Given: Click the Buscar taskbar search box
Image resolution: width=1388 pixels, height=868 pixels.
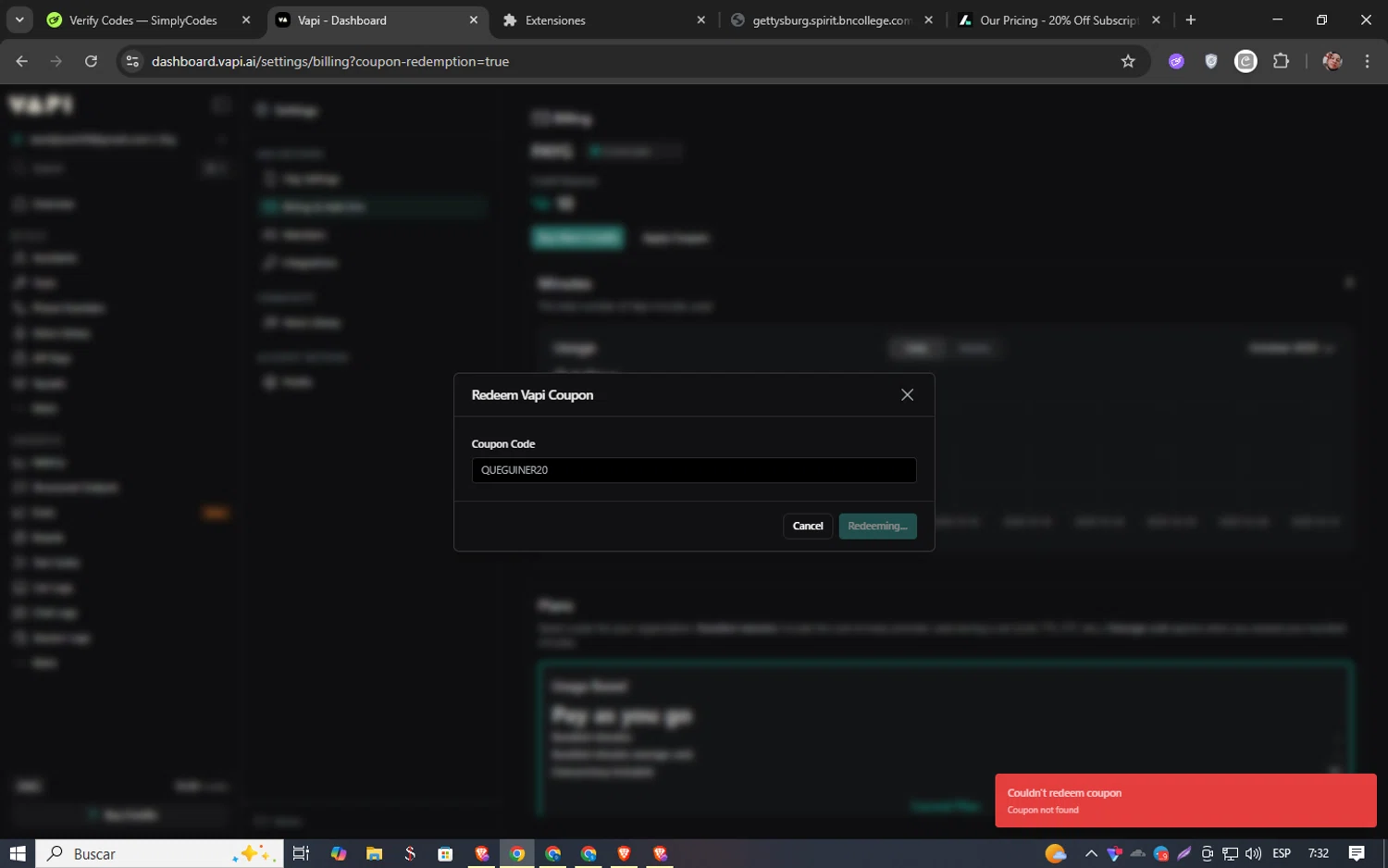Looking at the screenshot, I should (159, 853).
